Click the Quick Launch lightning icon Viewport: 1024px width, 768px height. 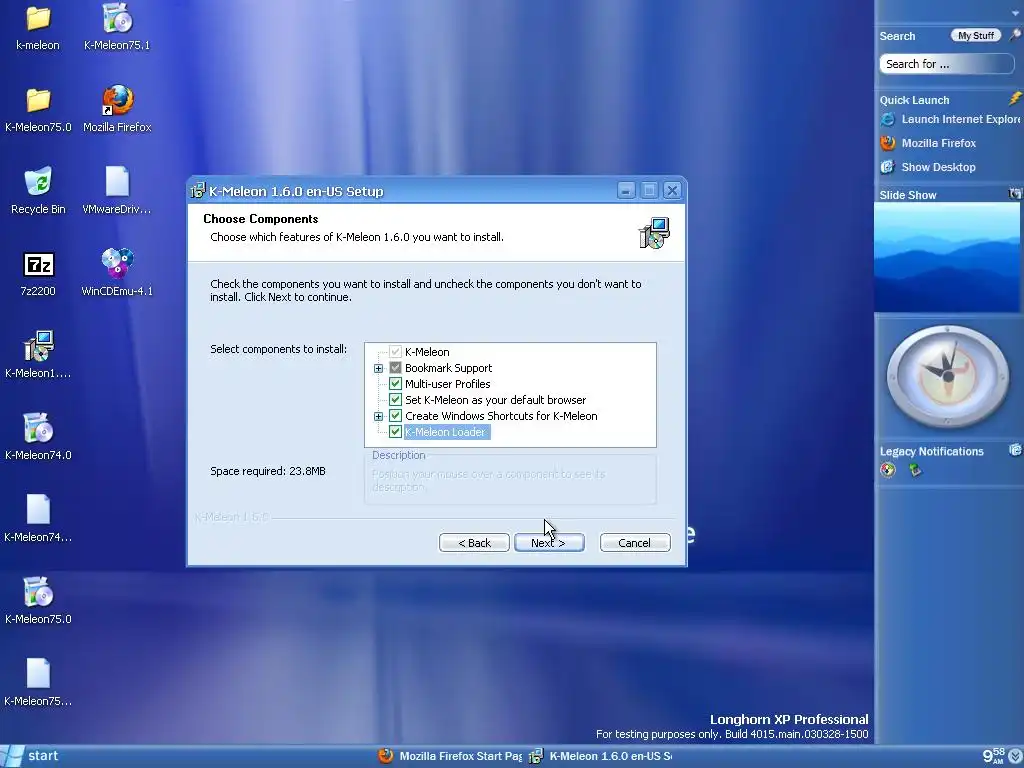[1015, 99]
